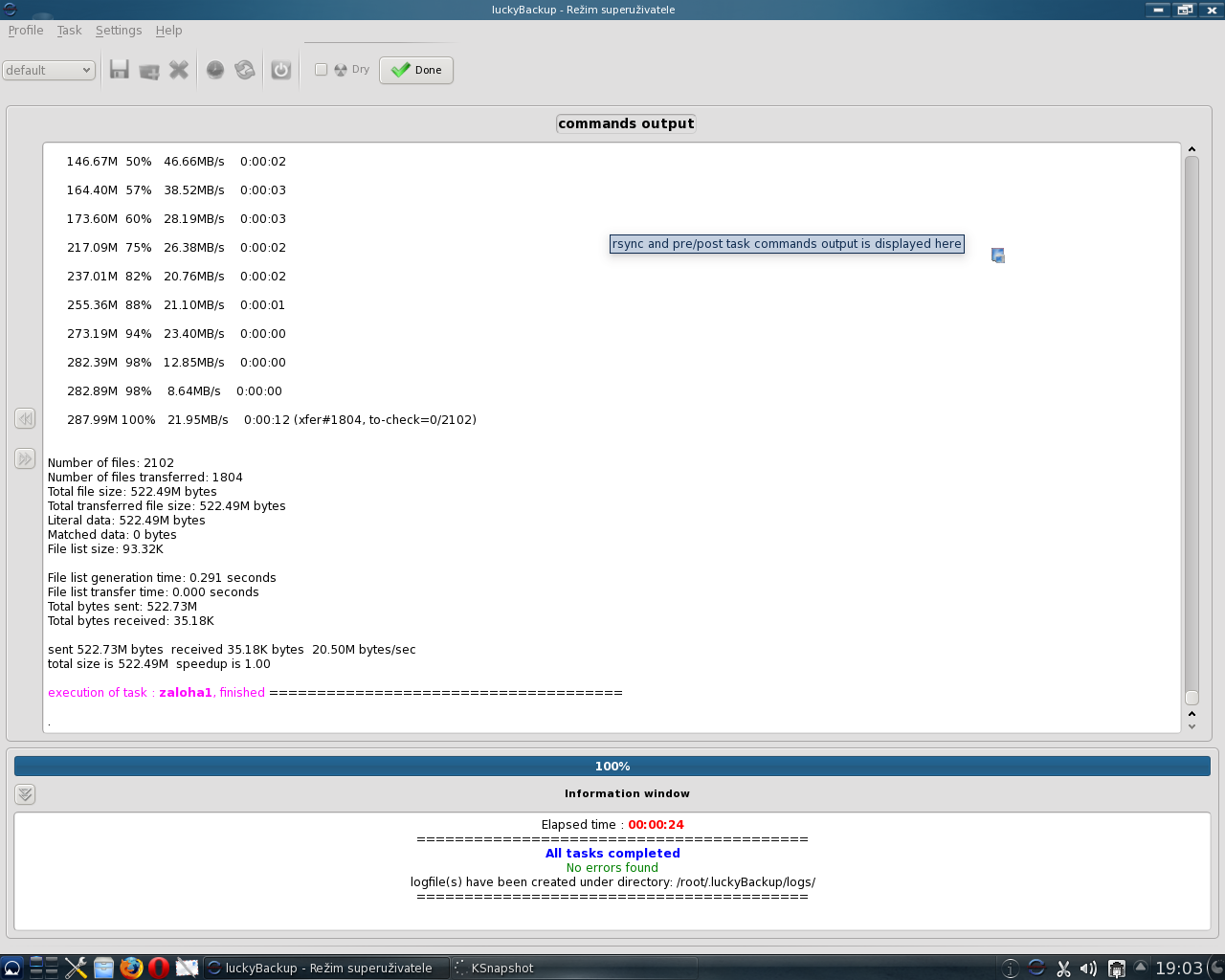Viewport: 1225px width, 980px height.
Task: Click the 'File list size: 93.32K' line
Action: pos(105,549)
